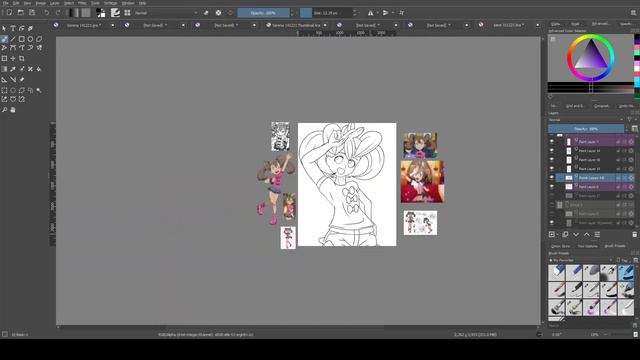Toggle the Vertical Mirror tool
Screen dimensions: 640x360
coord(386,13)
